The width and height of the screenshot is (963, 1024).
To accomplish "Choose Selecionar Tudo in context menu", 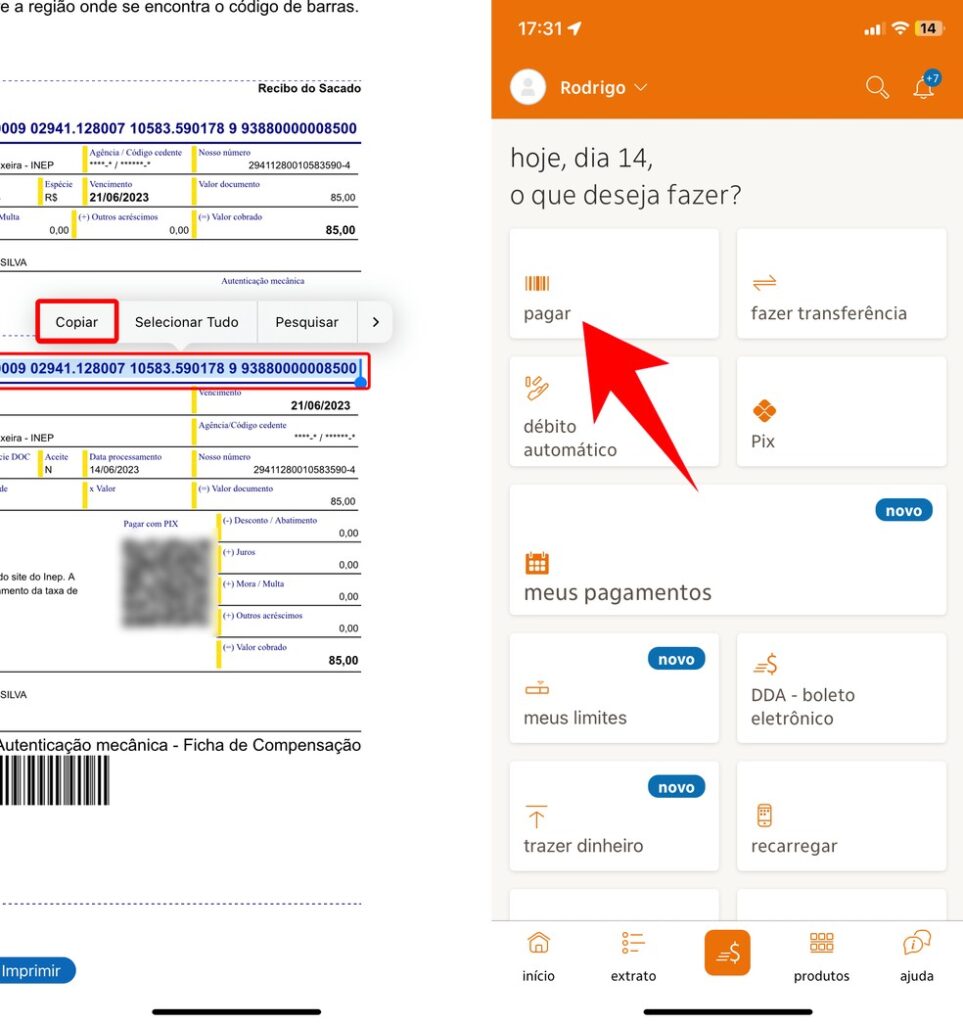I will click(187, 322).
